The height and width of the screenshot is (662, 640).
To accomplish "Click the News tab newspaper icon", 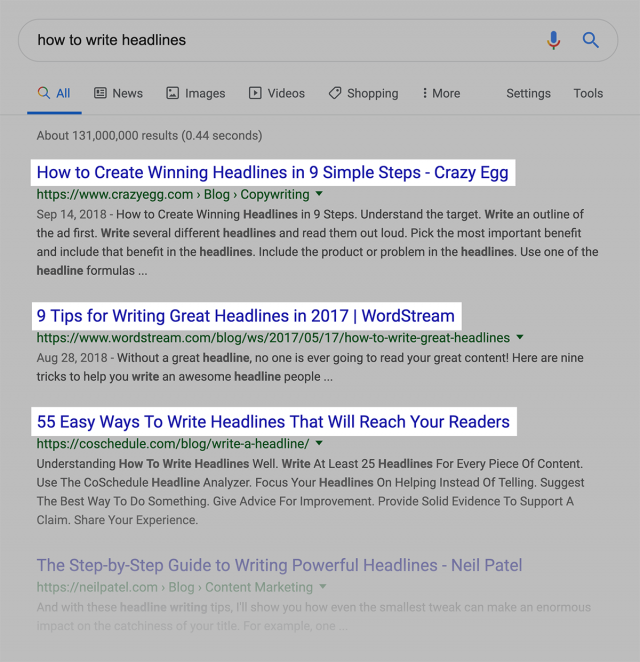I will 100,93.
